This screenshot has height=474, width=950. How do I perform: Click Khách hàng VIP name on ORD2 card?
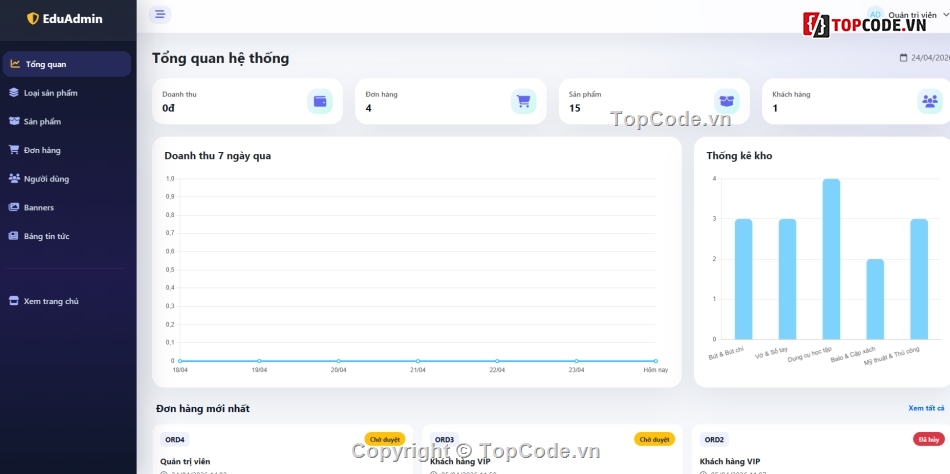click(x=729, y=461)
